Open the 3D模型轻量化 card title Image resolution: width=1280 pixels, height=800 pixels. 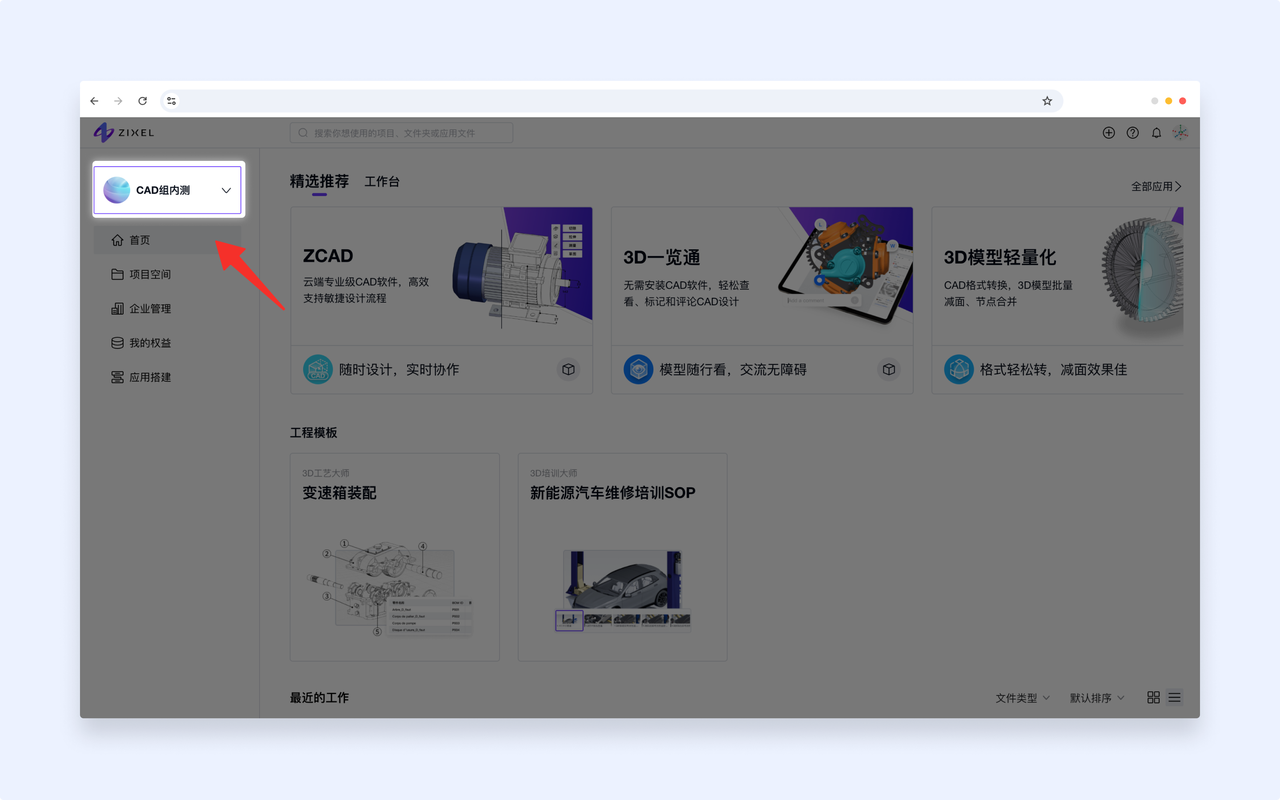1000,257
